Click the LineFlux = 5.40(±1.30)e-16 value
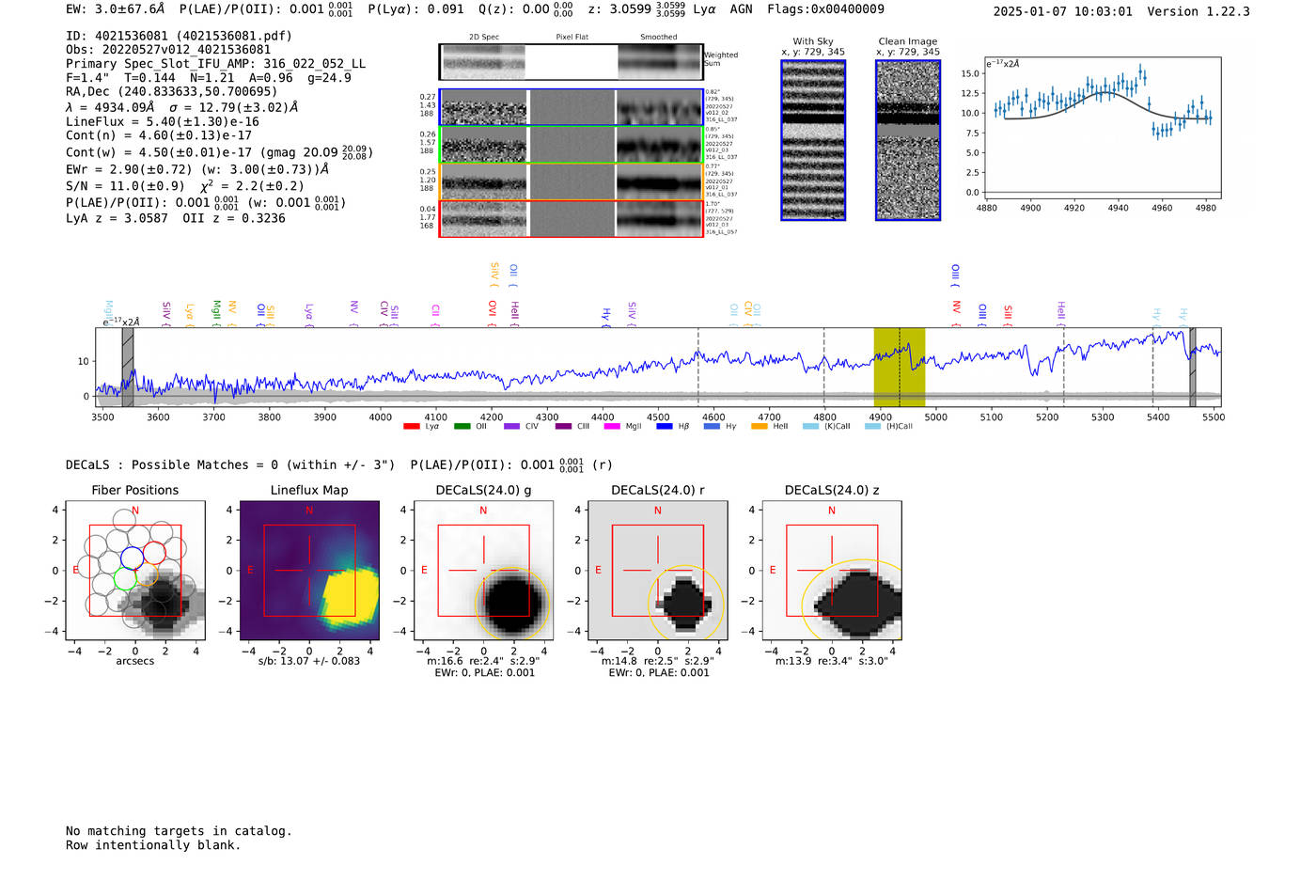1316x896 pixels. pos(162,122)
